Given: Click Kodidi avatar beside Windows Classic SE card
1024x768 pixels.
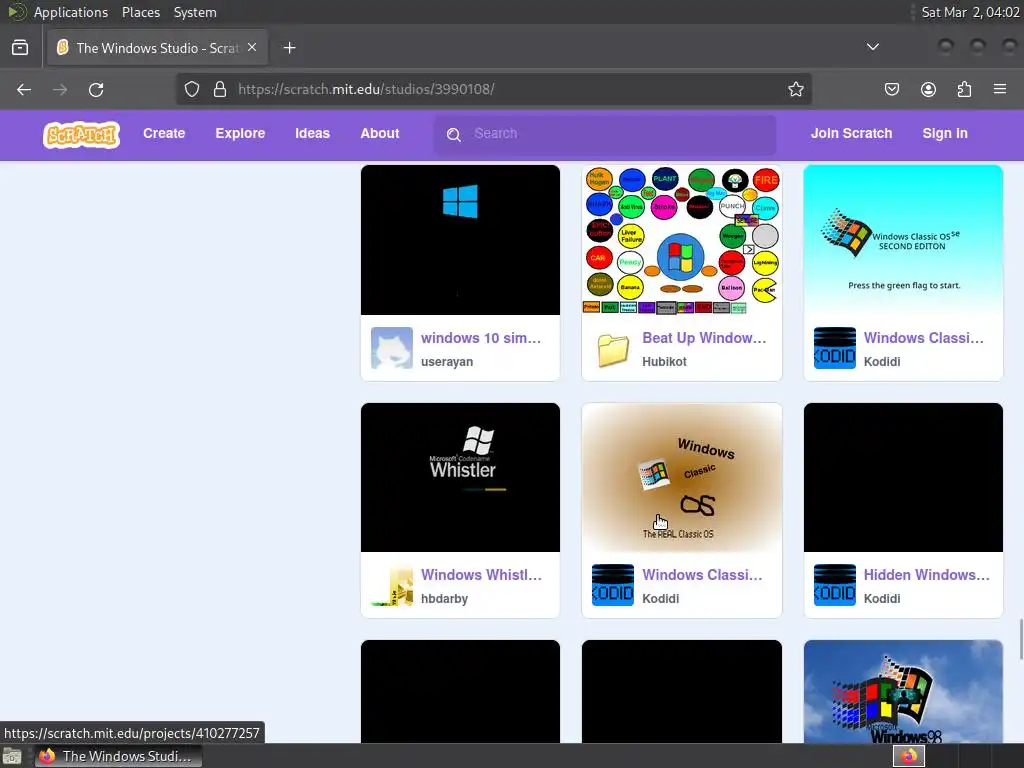Looking at the screenshot, I should (x=835, y=348).
